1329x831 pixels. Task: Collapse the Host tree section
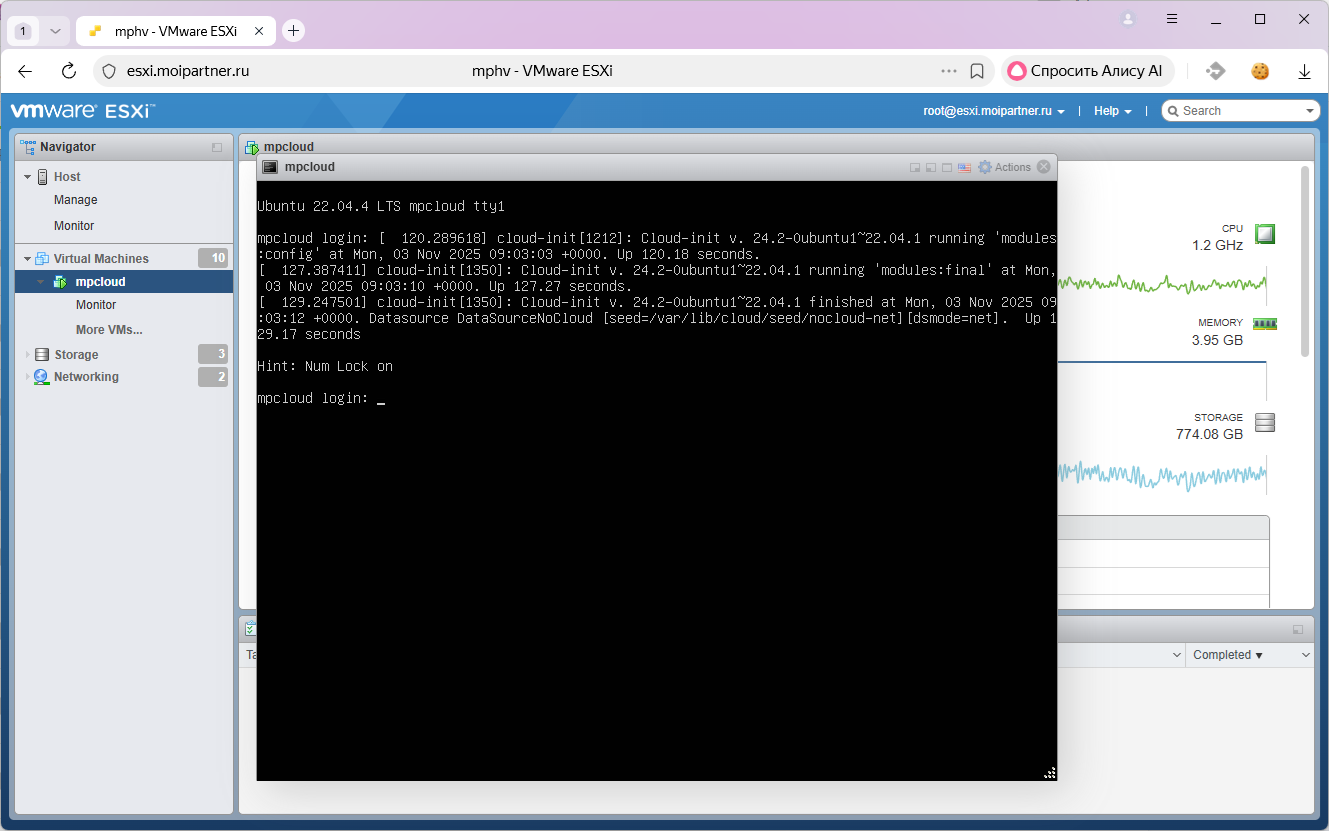(x=28, y=177)
